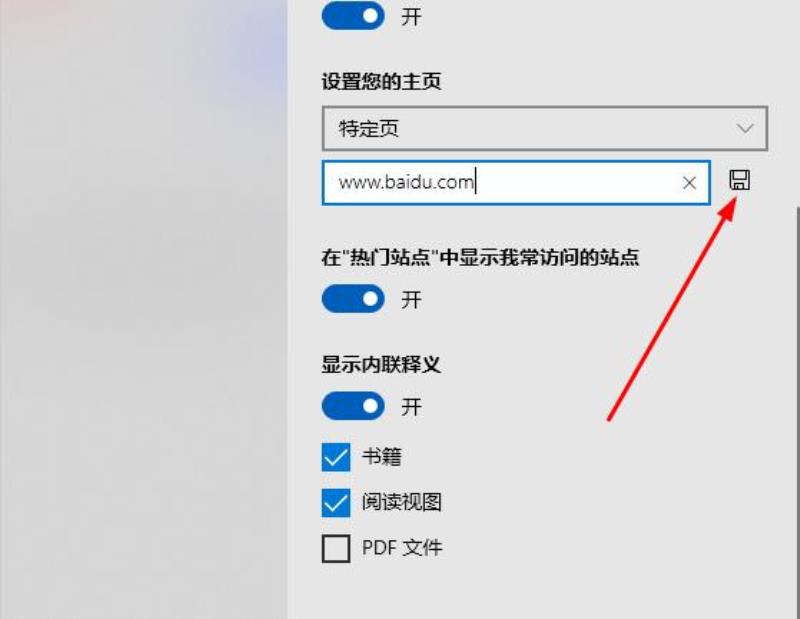Image resolution: width=800 pixels, height=619 pixels.
Task: Clear the www.baidu.com text with X
Action: point(689,183)
